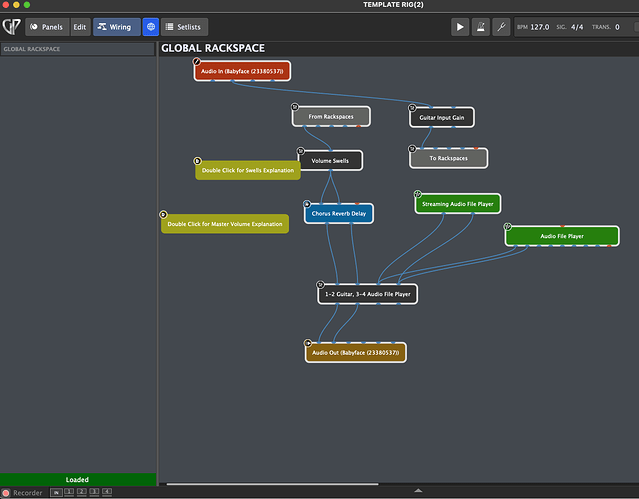Select the Streaming Audio File Player block
The width and height of the screenshot is (639, 499).
[x=457, y=204]
